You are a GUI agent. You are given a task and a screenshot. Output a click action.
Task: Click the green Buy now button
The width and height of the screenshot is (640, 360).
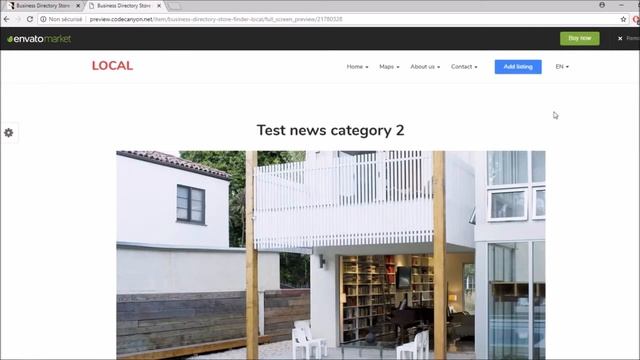pyautogui.click(x=580, y=38)
